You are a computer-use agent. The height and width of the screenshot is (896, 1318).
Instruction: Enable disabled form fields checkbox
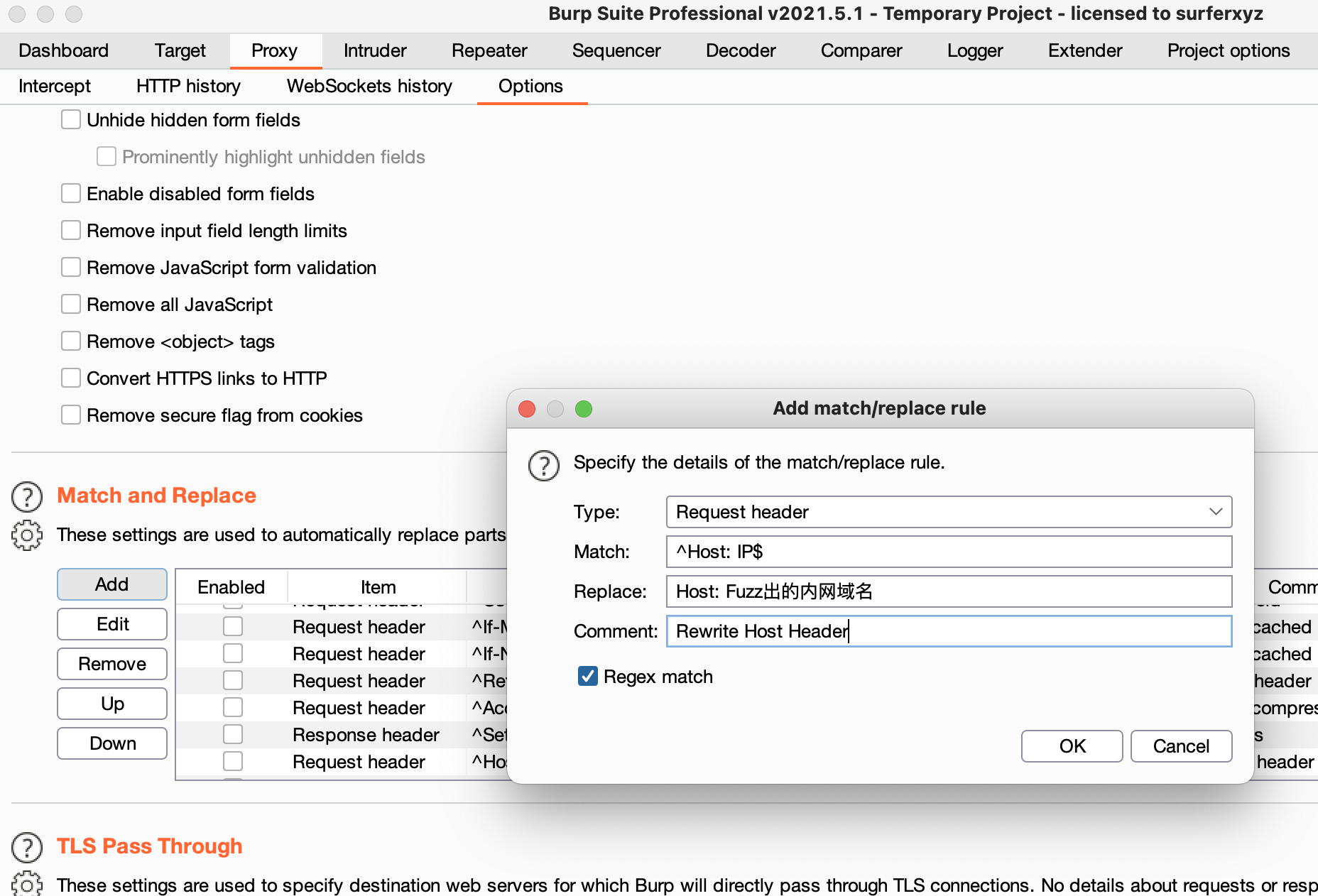coord(71,193)
